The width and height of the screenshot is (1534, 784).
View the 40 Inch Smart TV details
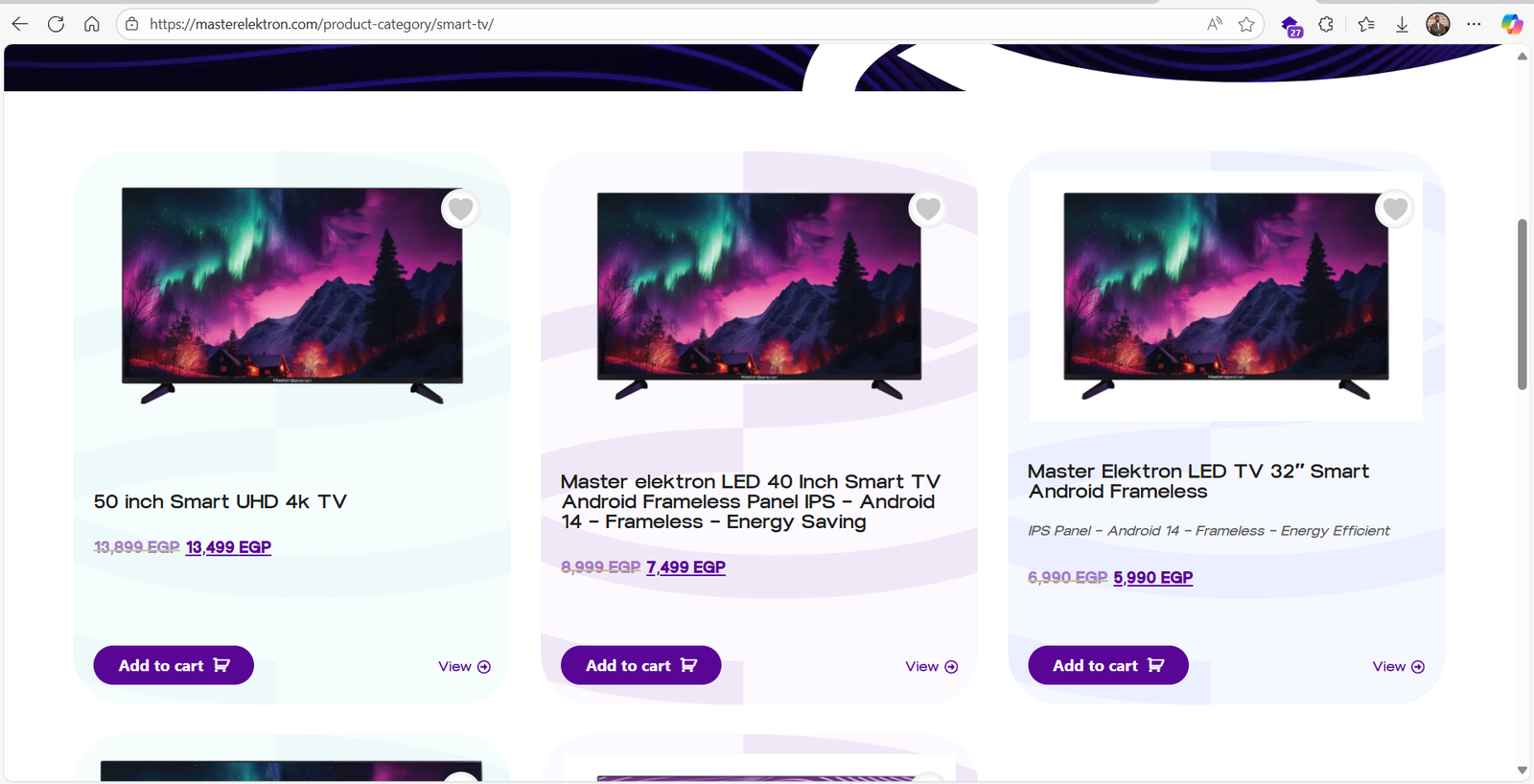coord(932,666)
